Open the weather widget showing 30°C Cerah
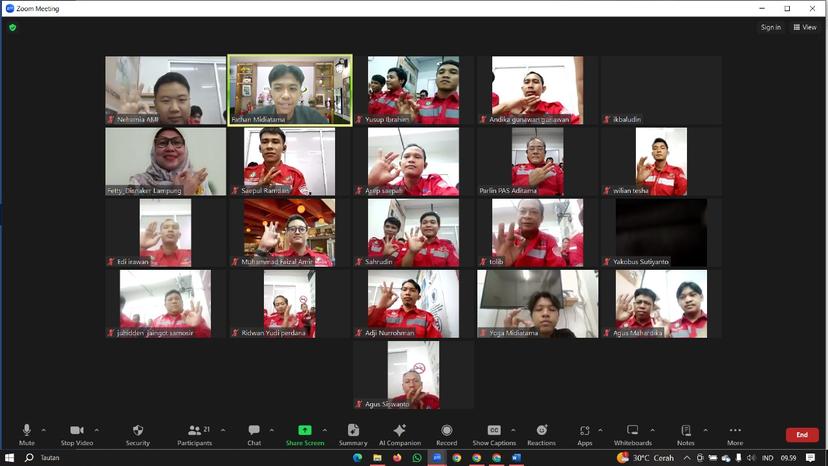 point(645,458)
